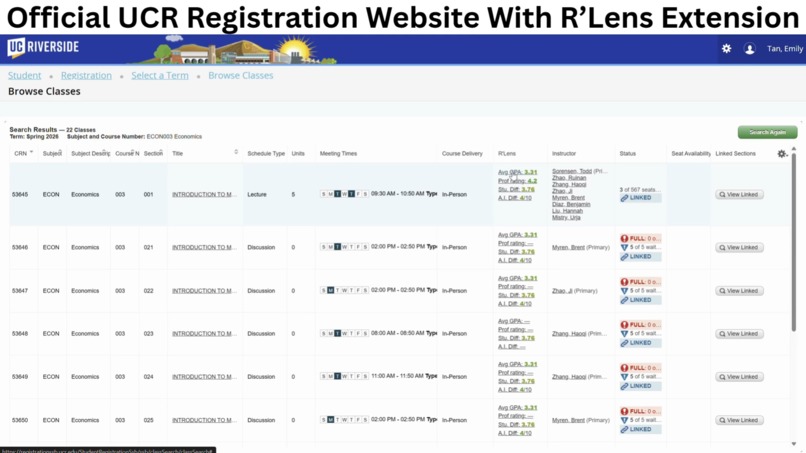Click Prof rating 4.2 in the lecture row
This screenshot has width=806, height=453.
(x=518, y=181)
